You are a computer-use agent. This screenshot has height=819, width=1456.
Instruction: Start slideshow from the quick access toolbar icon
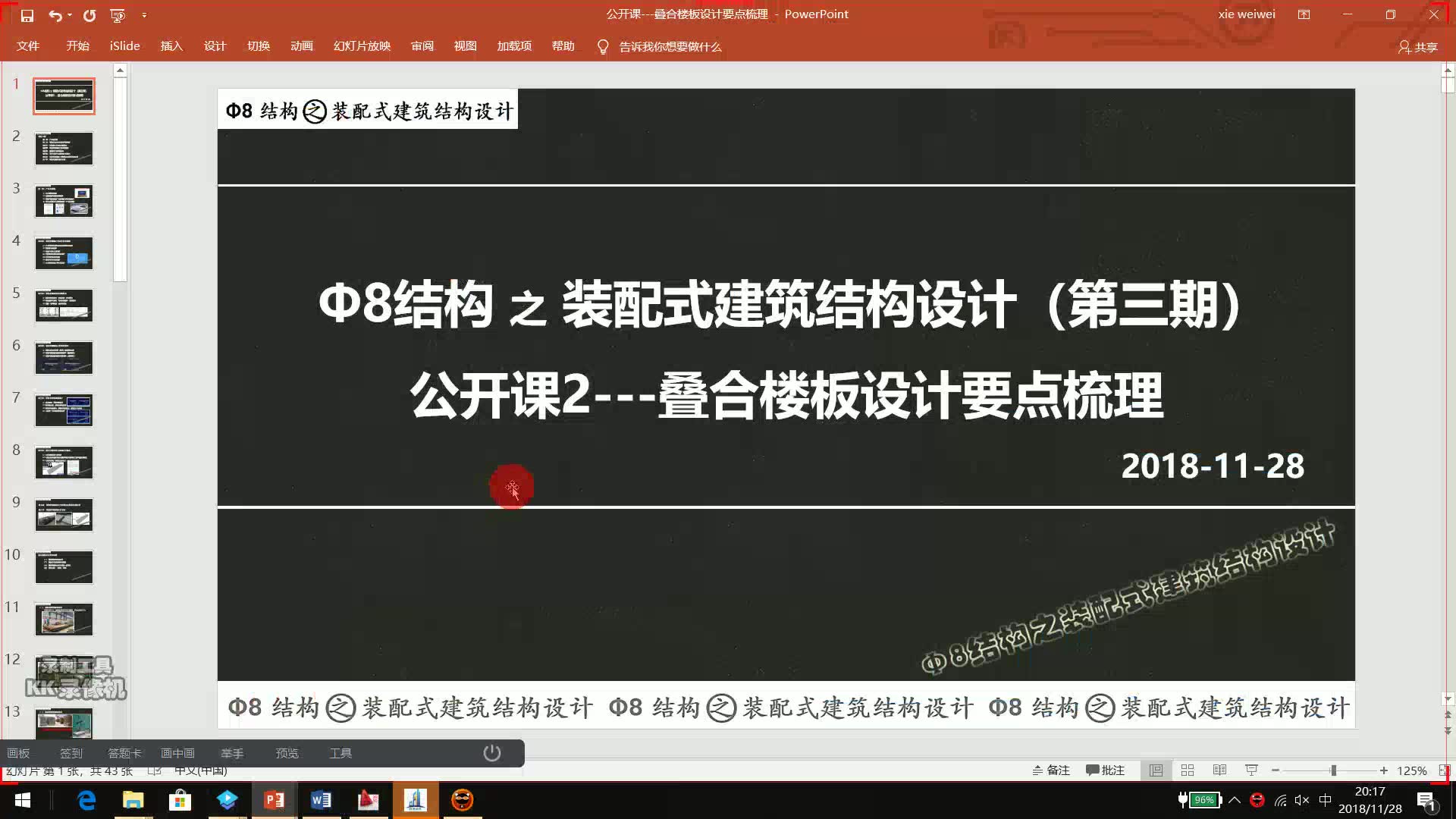117,14
